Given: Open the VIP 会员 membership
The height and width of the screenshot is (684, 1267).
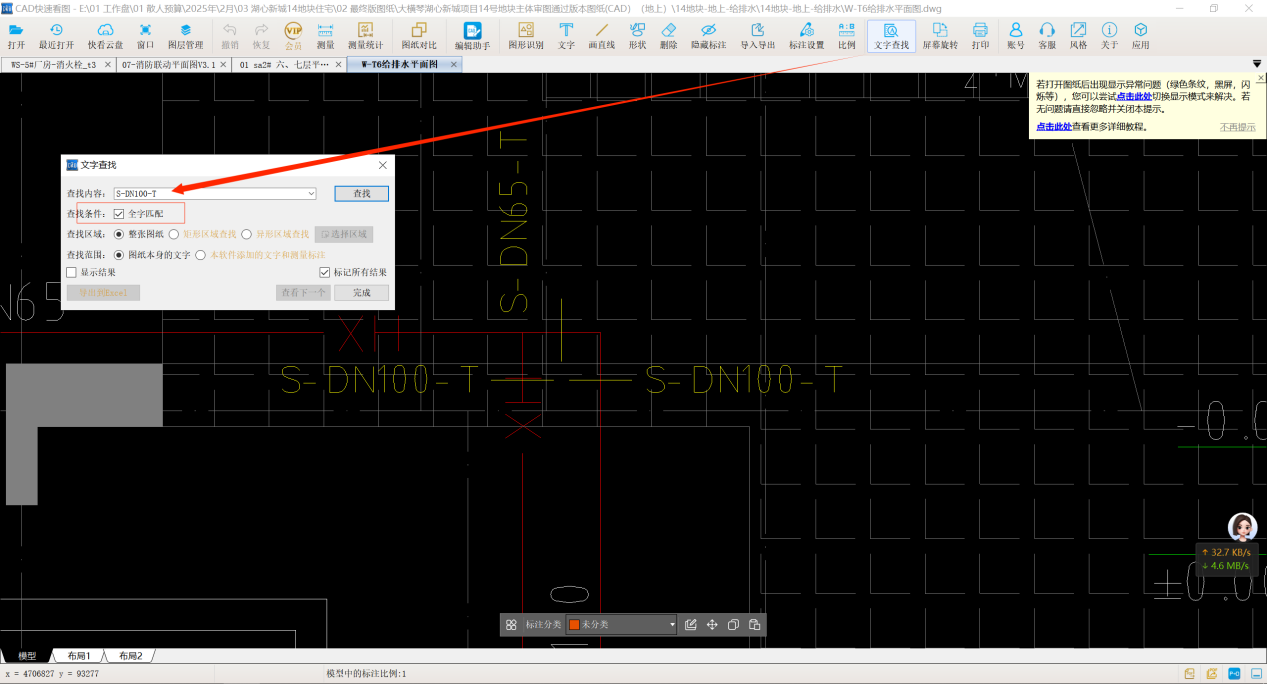Looking at the screenshot, I should coord(293,36).
